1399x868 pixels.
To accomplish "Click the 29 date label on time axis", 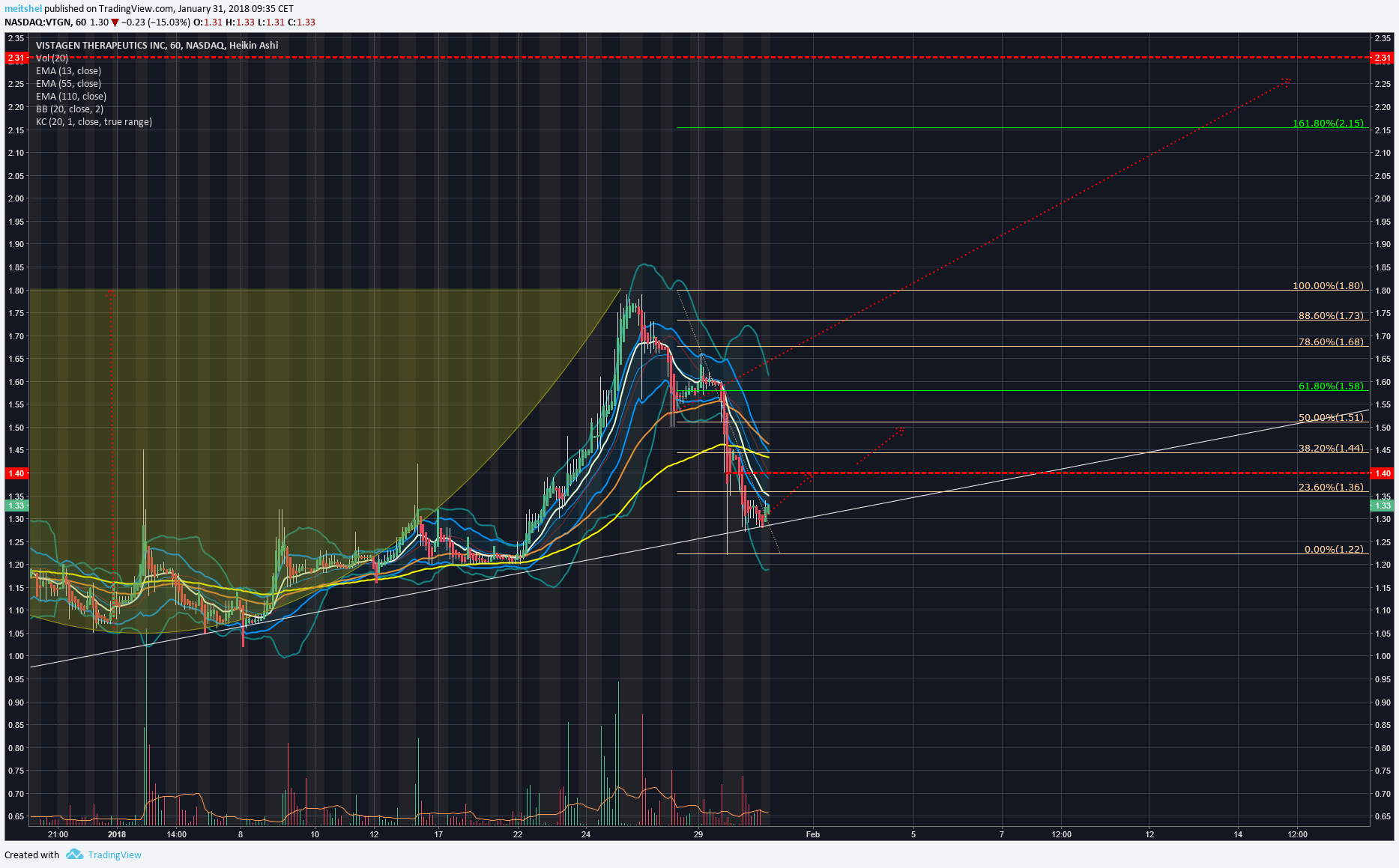I will pos(698,834).
